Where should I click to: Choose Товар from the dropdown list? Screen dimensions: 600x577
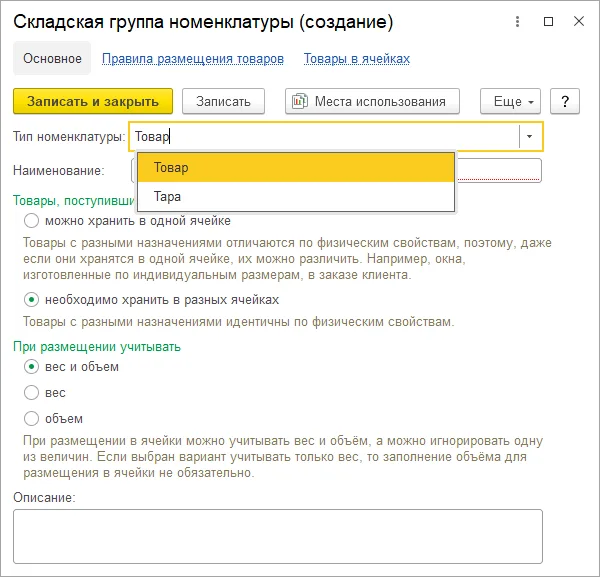click(296, 168)
